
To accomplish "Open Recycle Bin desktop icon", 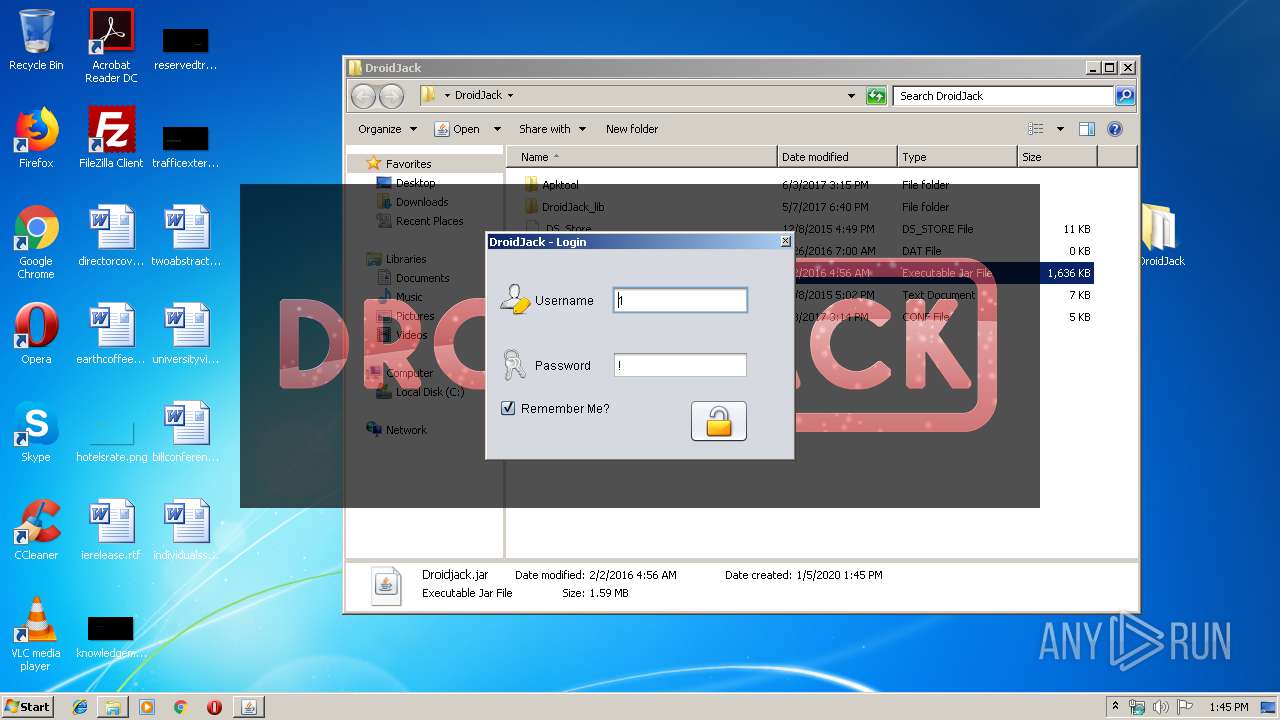I will pos(36,40).
